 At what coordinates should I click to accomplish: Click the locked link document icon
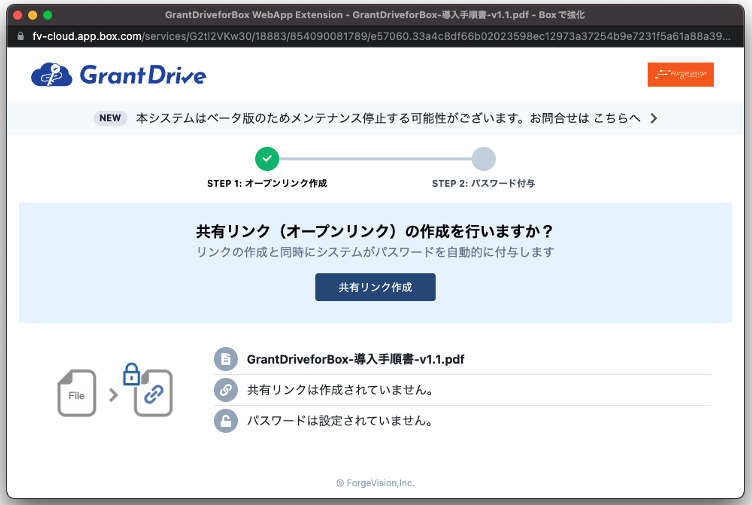click(x=153, y=393)
